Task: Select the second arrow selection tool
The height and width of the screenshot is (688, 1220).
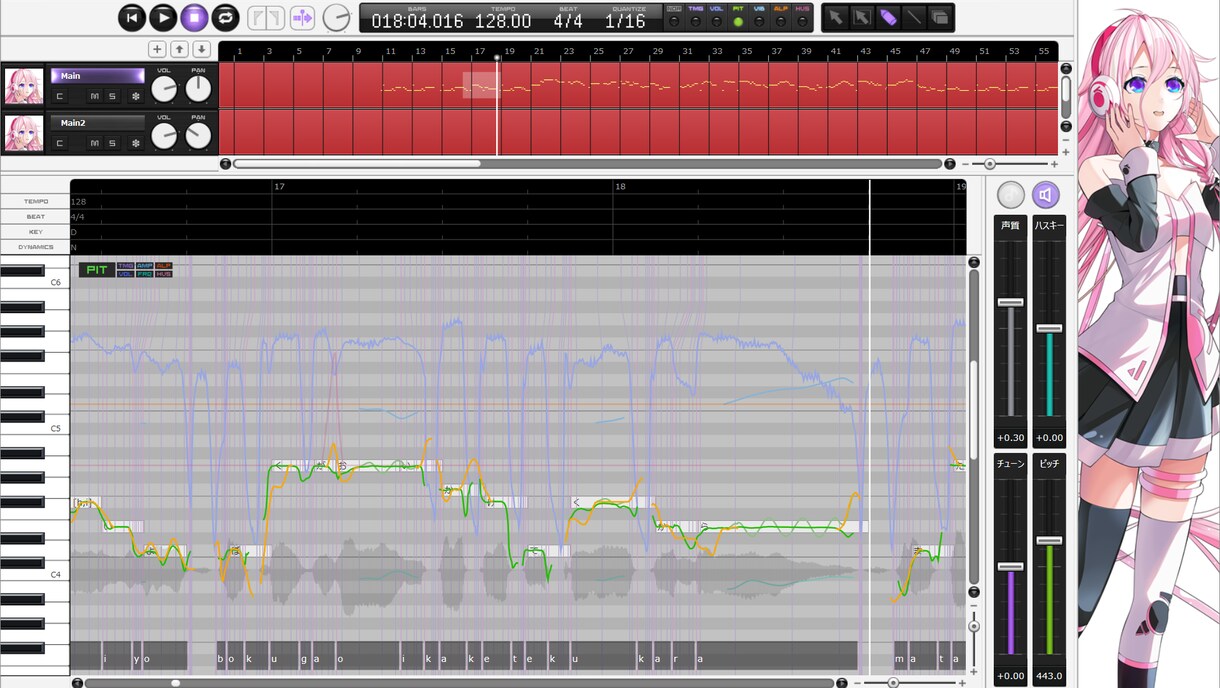Action: pyautogui.click(x=861, y=17)
